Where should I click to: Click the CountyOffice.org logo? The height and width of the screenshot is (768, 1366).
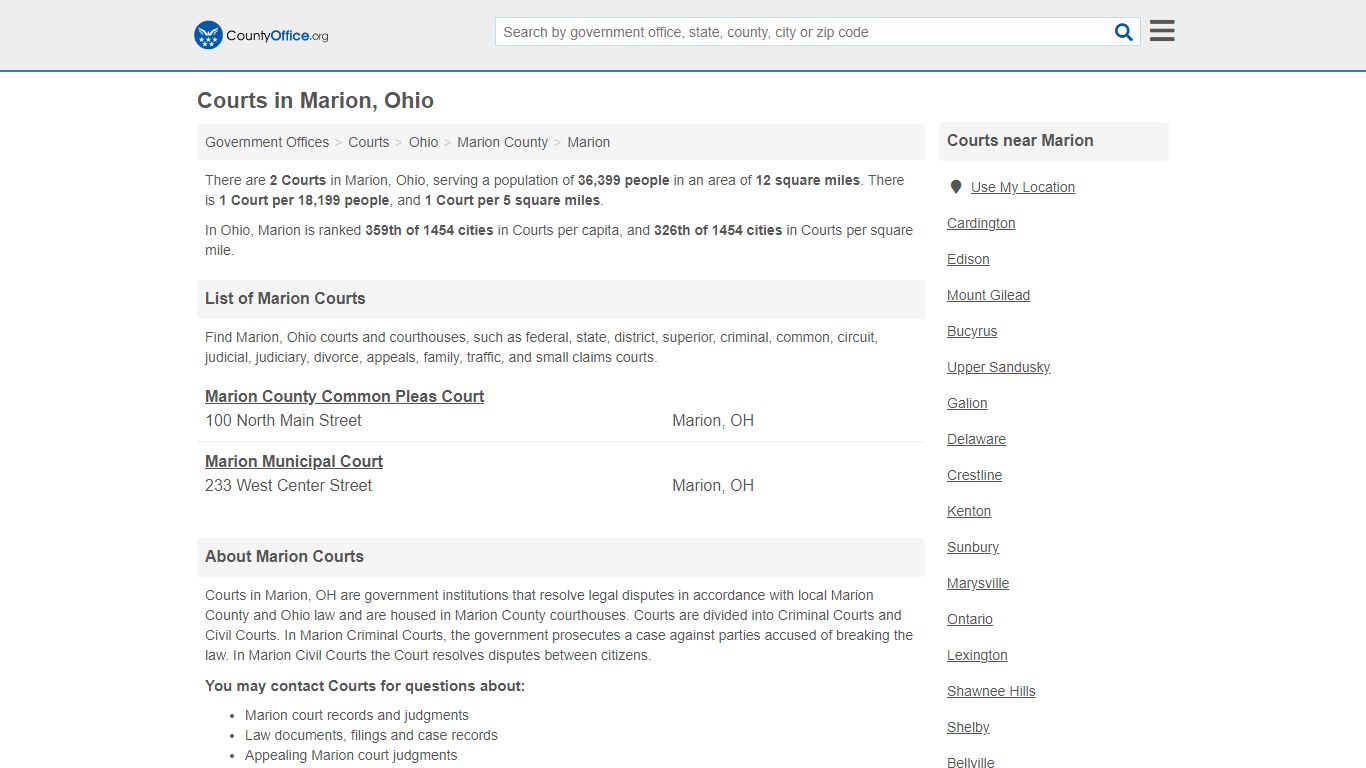(259, 34)
